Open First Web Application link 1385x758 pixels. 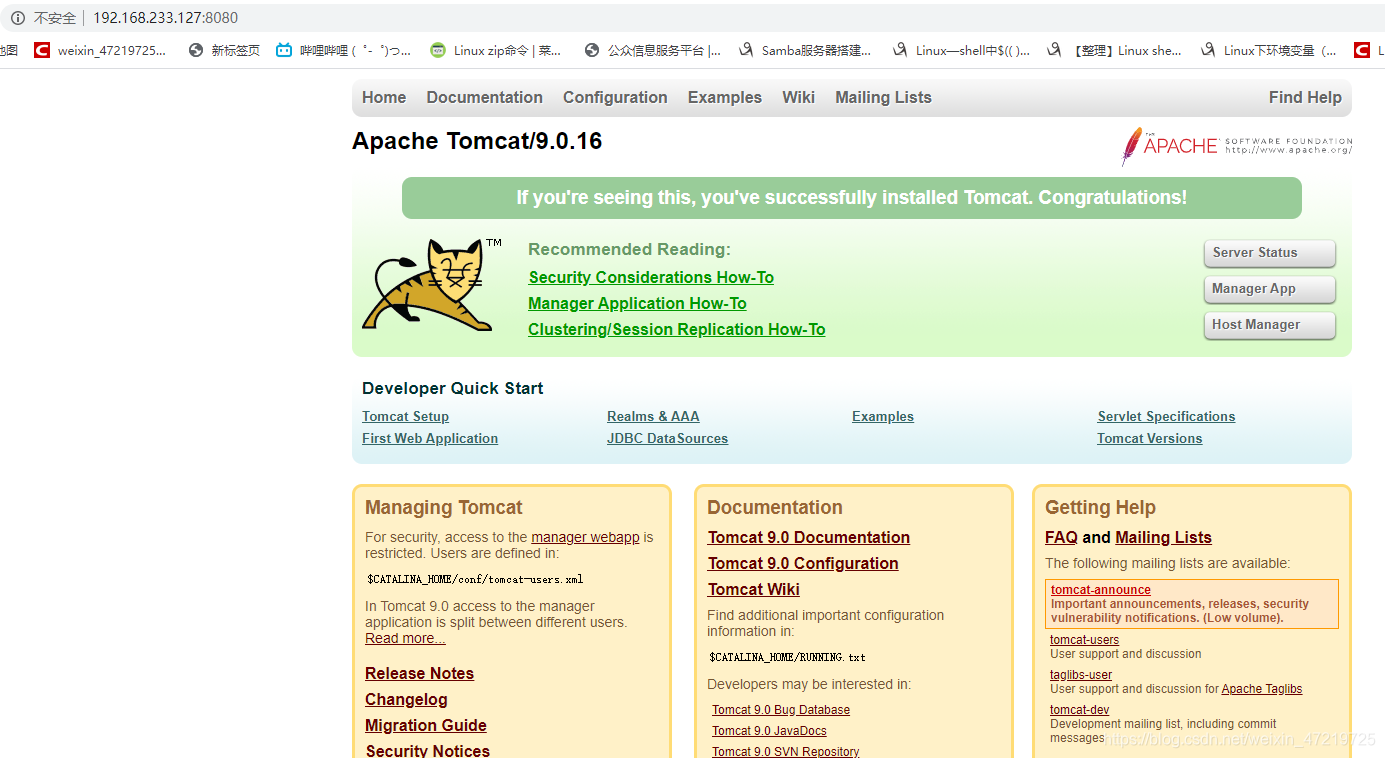[x=430, y=438]
